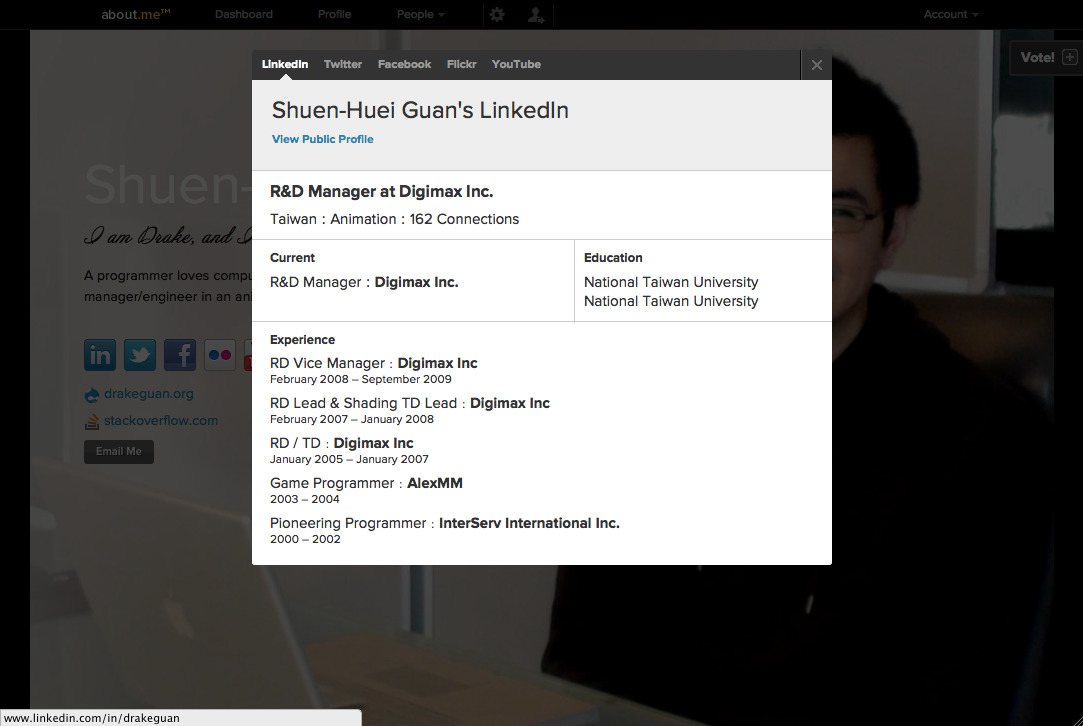Image resolution: width=1083 pixels, height=726 pixels.
Task: Click Digimax Inc. under Current
Action: (416, 282)
